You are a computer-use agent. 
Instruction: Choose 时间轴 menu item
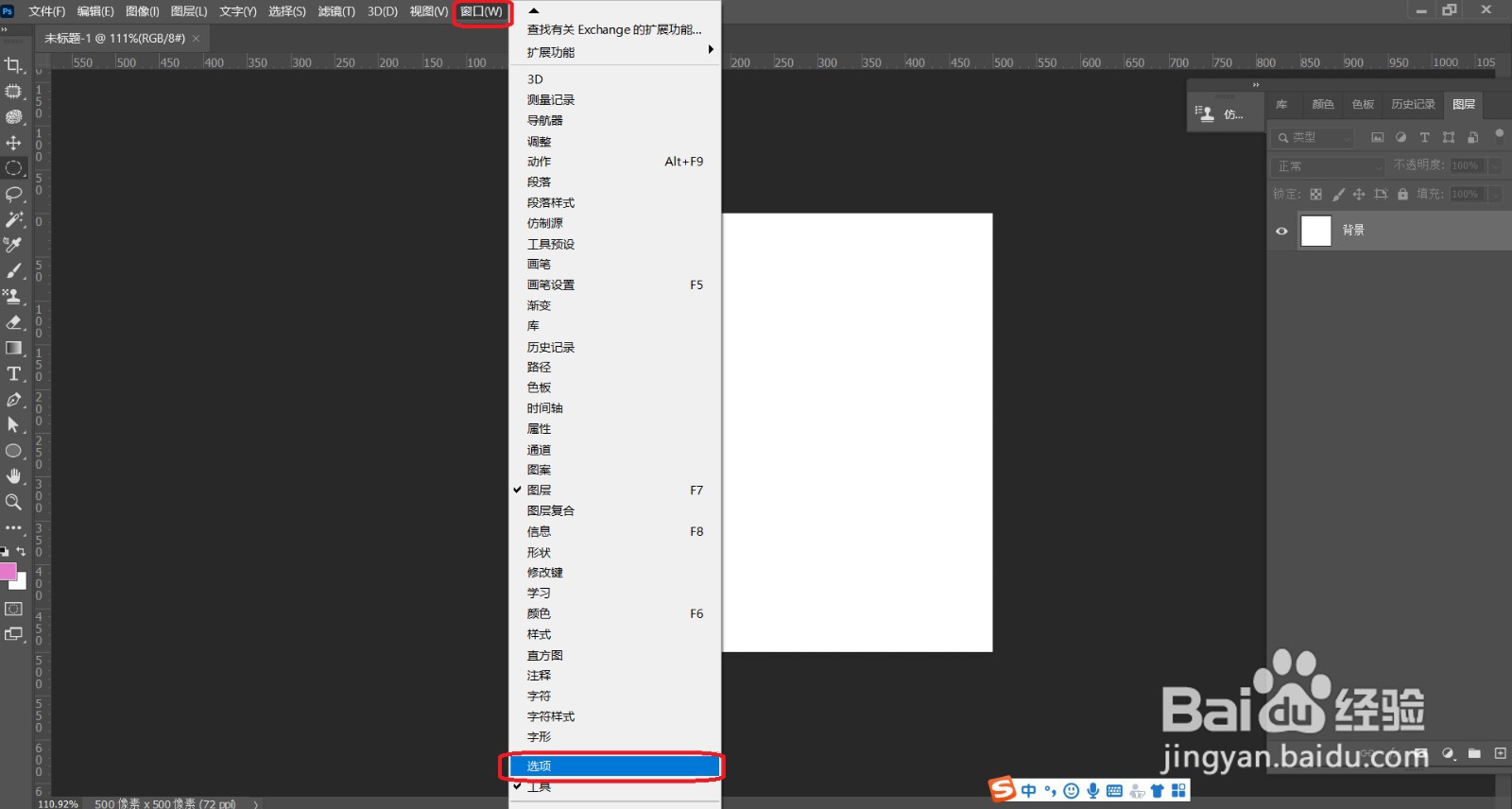[x=614, y=408]
